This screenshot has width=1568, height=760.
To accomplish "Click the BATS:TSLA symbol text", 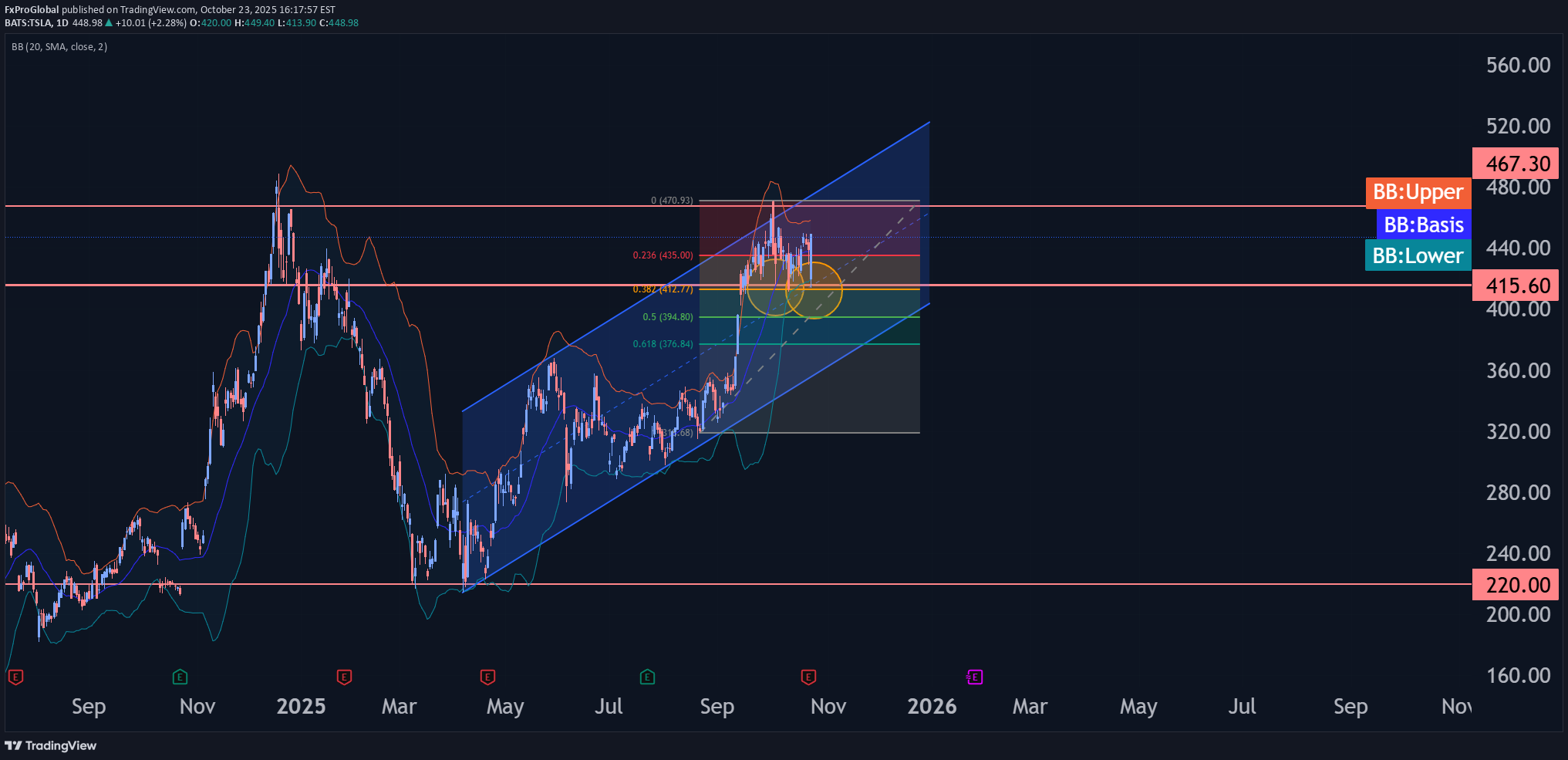I will pos(28,23).
